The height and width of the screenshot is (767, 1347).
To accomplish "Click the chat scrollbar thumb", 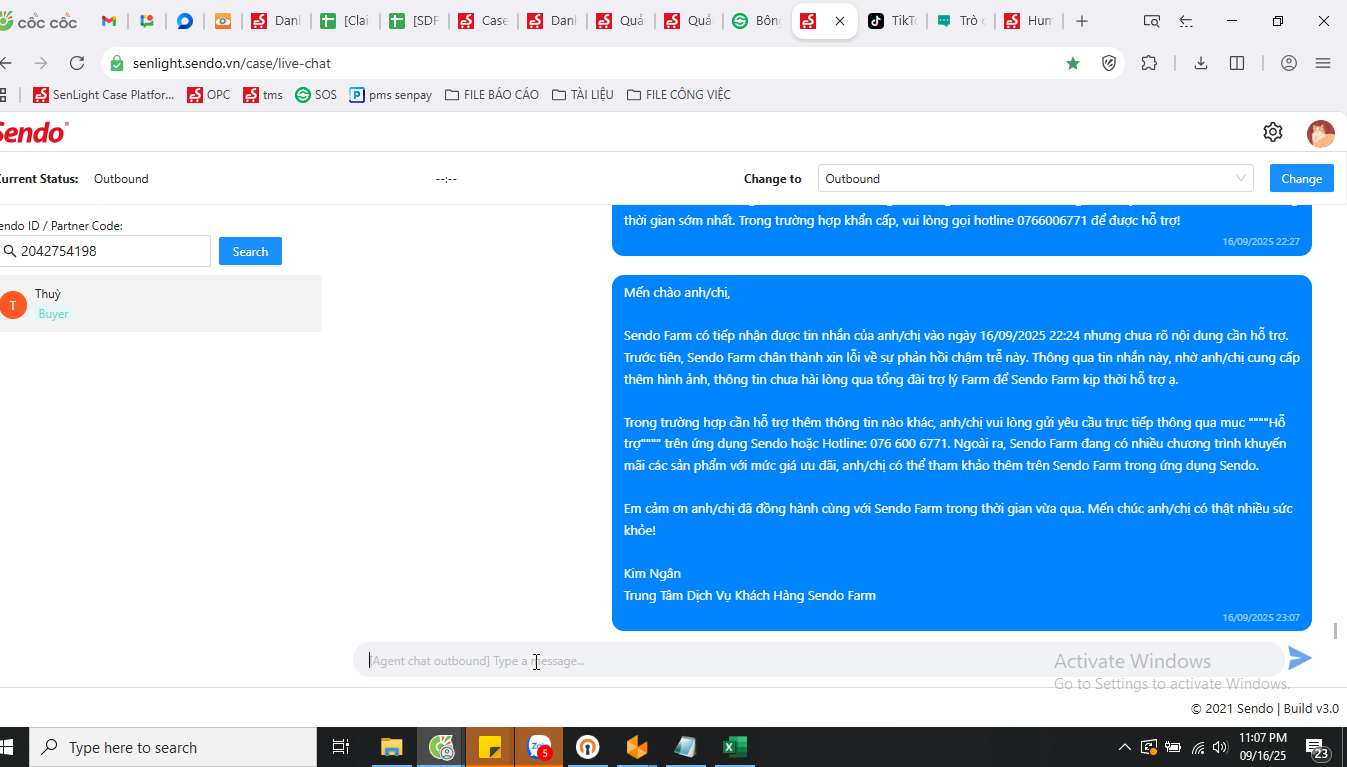I will (1335, 631).
